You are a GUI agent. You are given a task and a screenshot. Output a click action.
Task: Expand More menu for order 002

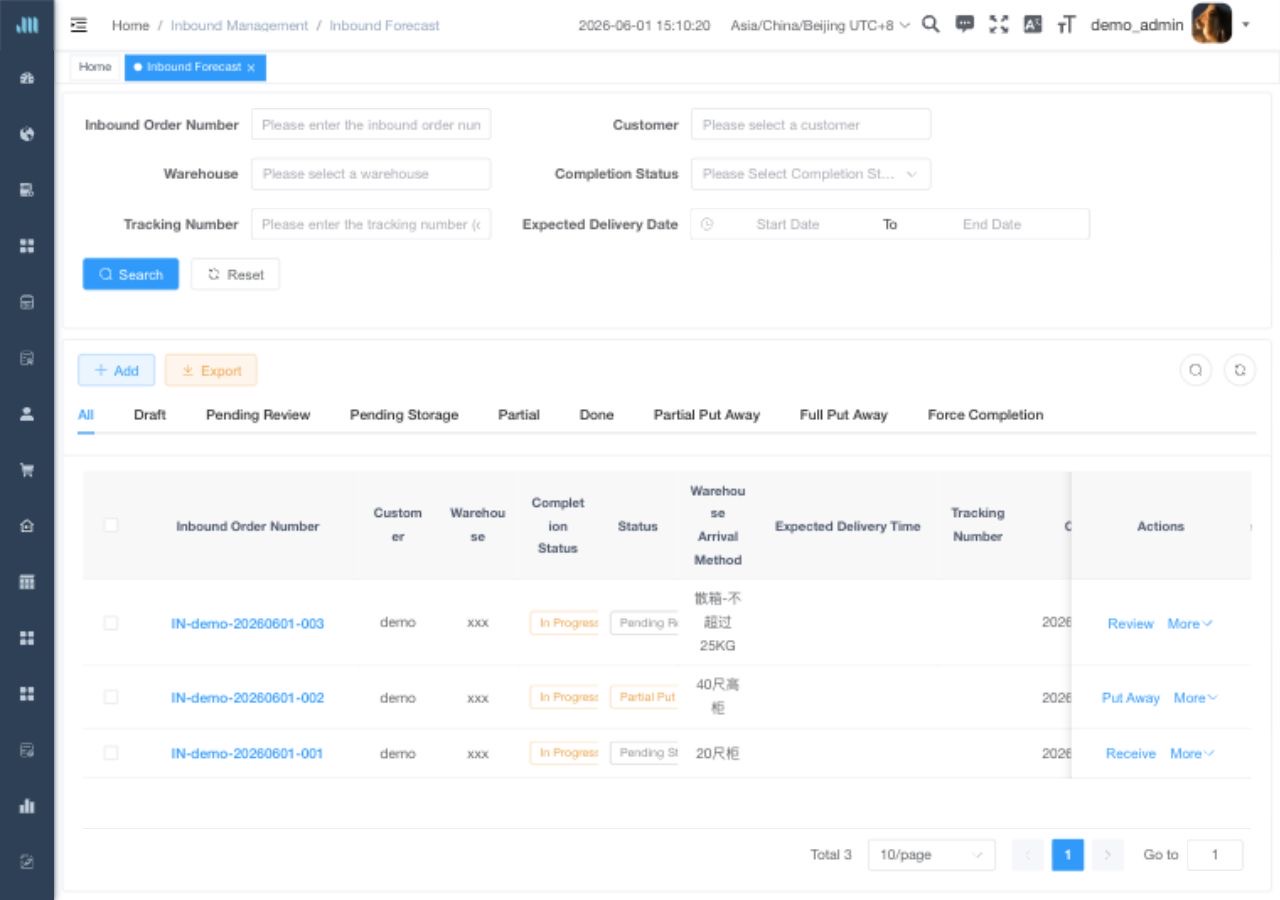tap(1196, 698)
